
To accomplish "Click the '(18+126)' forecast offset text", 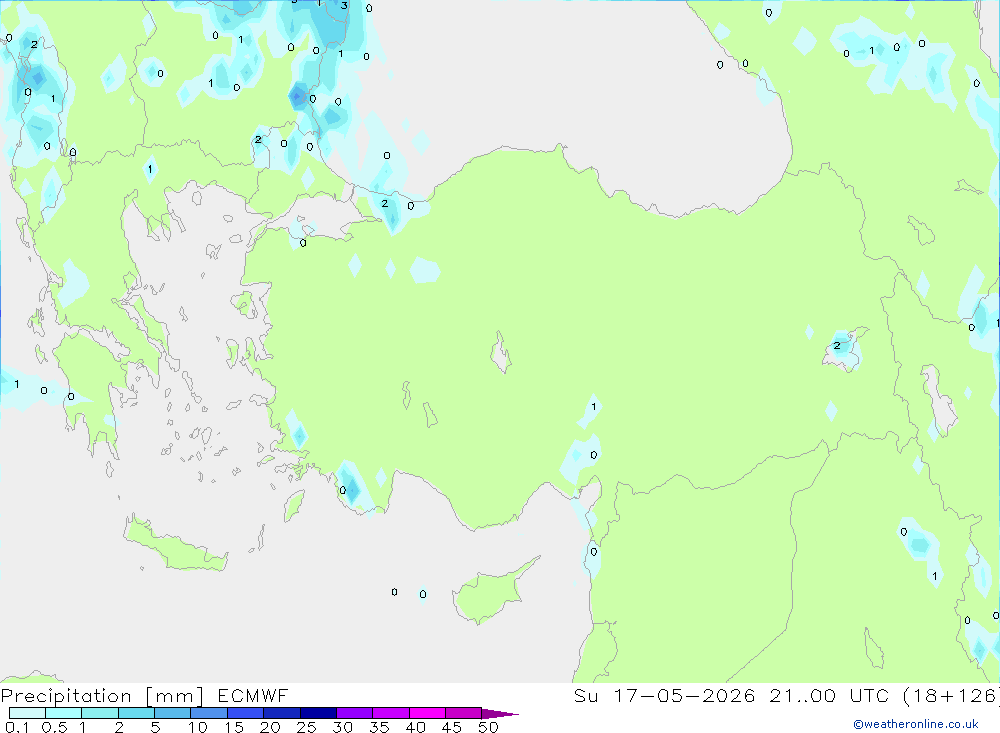I will click(x=951, y=695).
